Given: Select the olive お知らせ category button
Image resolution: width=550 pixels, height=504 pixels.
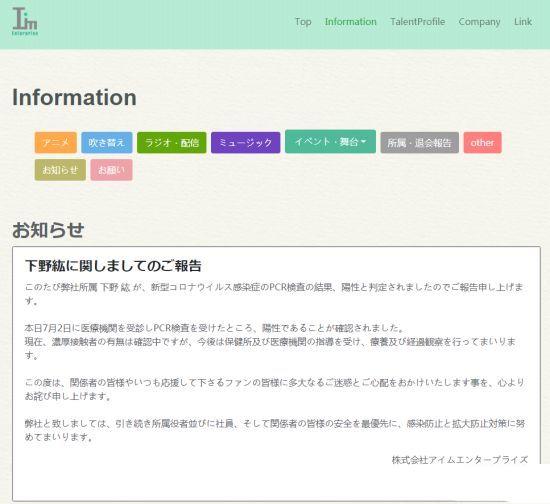Looking at the screenshot, I should pyautogui.click(x=60, y=170).
